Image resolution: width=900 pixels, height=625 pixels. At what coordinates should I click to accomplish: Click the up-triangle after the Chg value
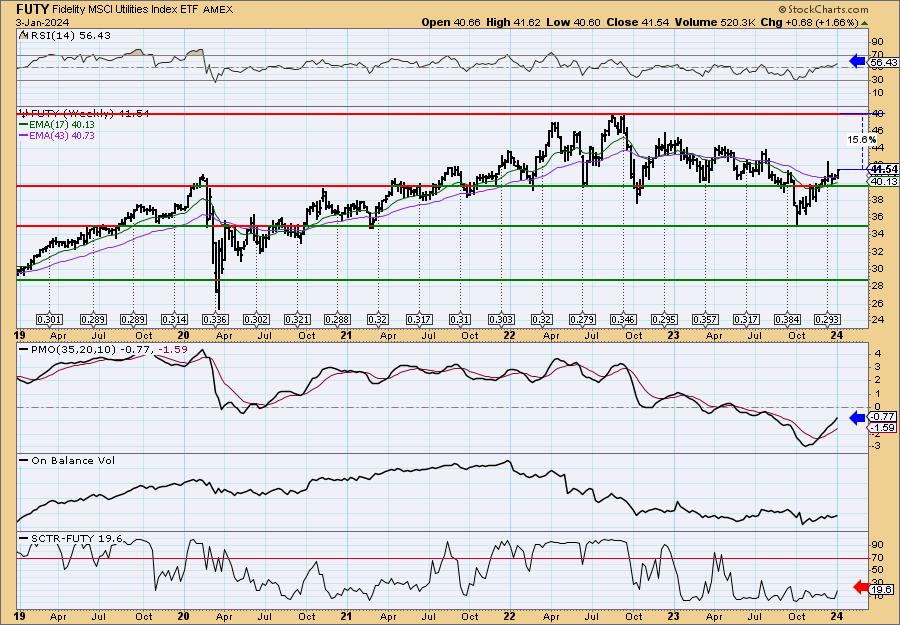(864, 23)
